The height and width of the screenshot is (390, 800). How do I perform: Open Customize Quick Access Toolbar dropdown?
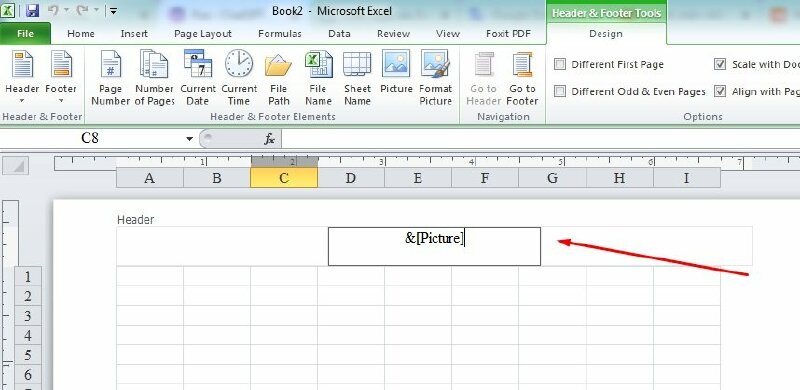[113, 10]
